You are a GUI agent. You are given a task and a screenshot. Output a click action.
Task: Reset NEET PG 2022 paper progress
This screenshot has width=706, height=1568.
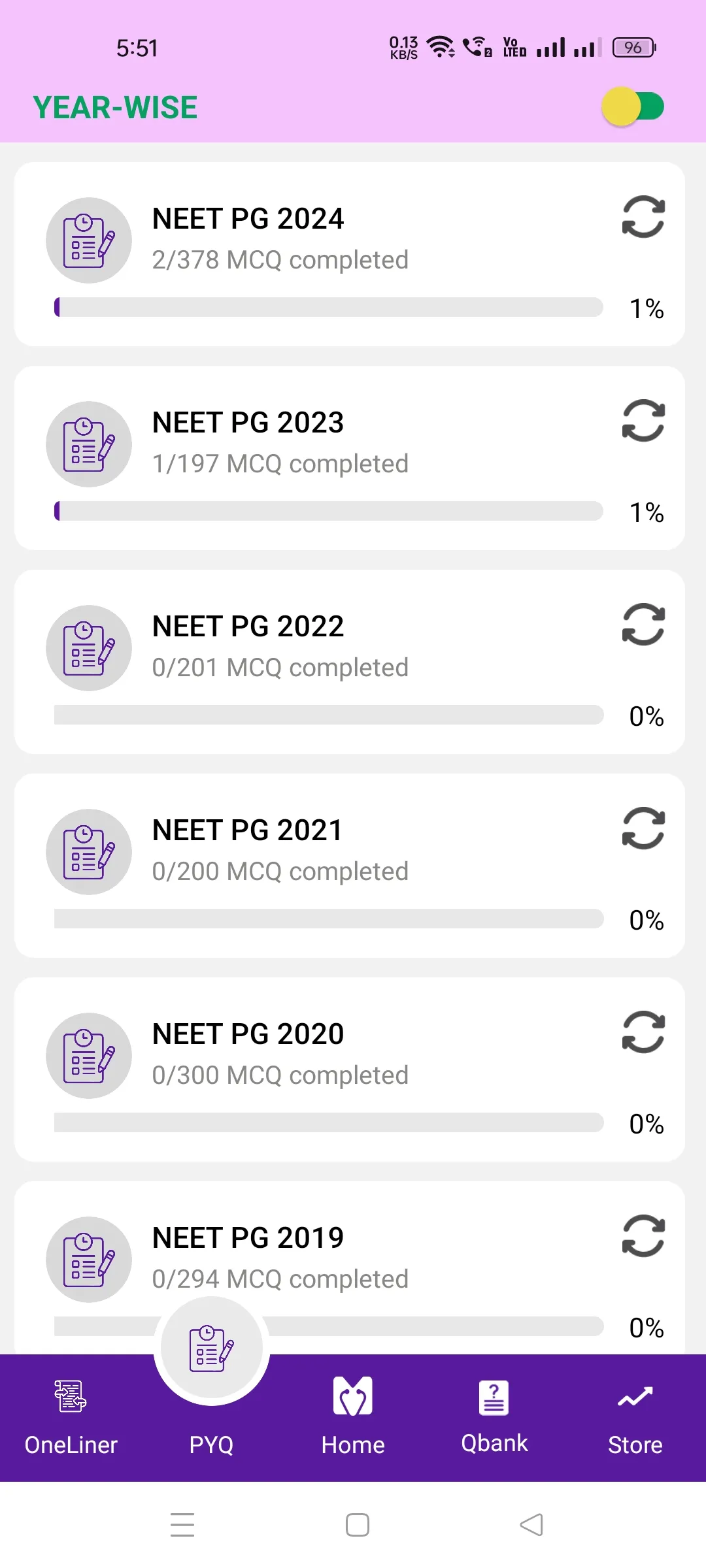coord(643,625)
